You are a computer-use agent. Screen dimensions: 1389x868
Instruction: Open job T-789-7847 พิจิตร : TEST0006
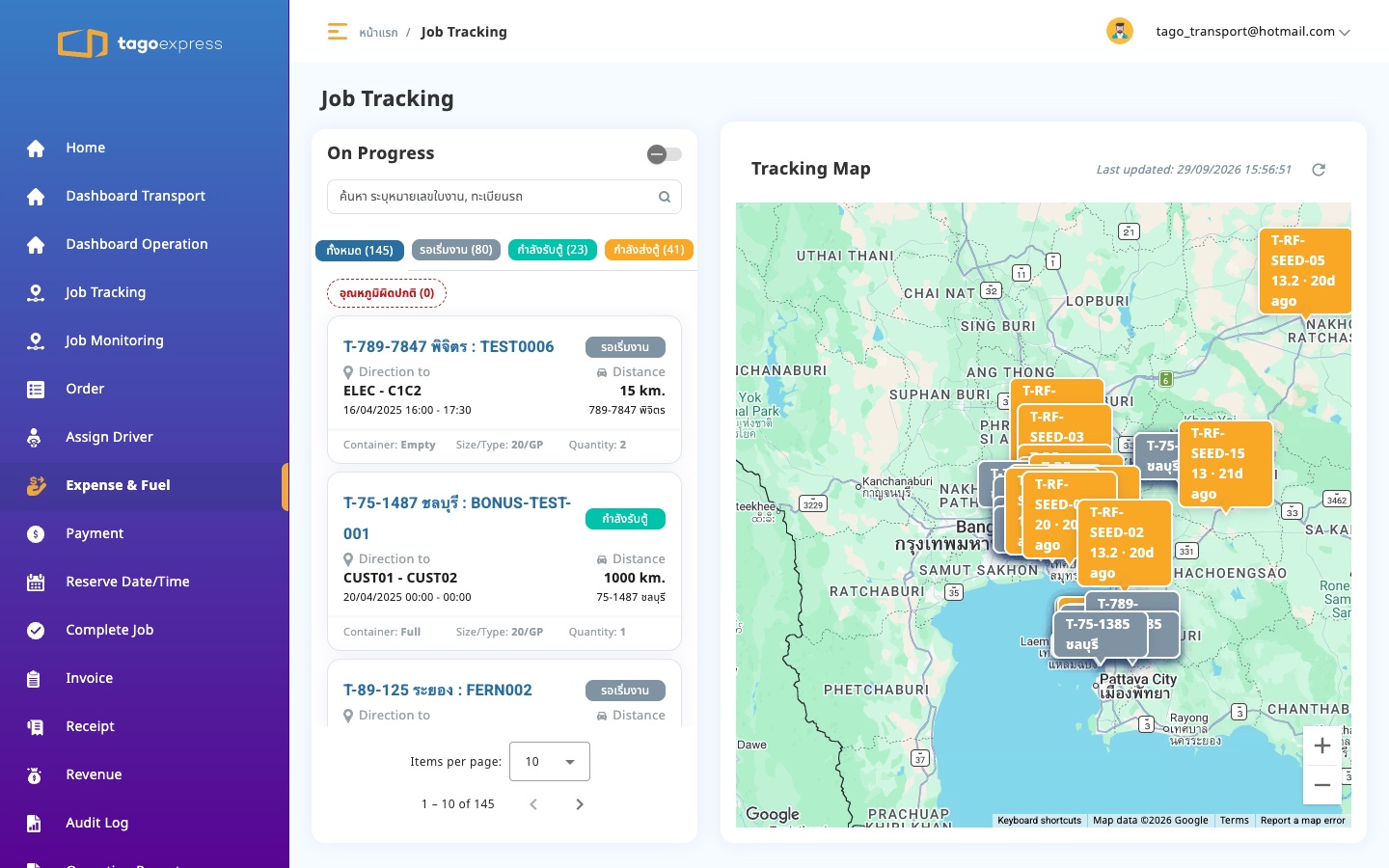(x=449, y=347)
